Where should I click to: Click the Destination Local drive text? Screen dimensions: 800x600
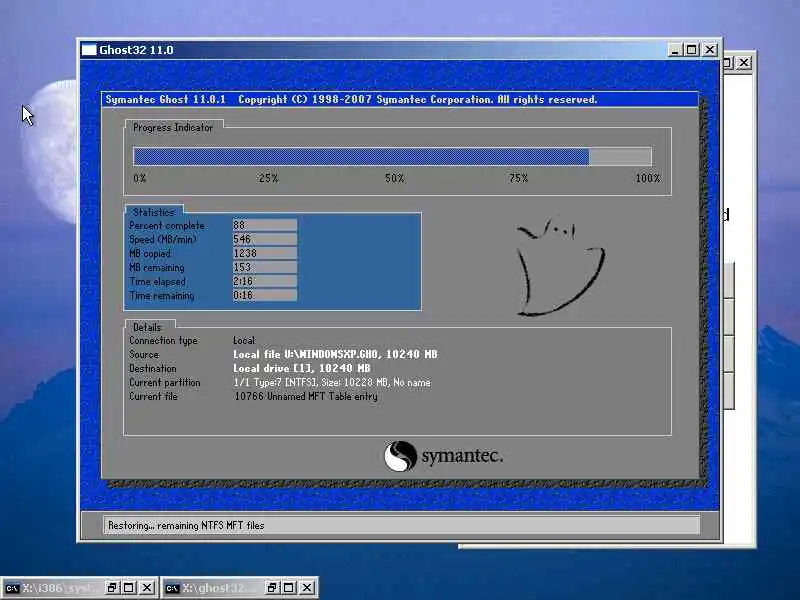click(302, 368)
